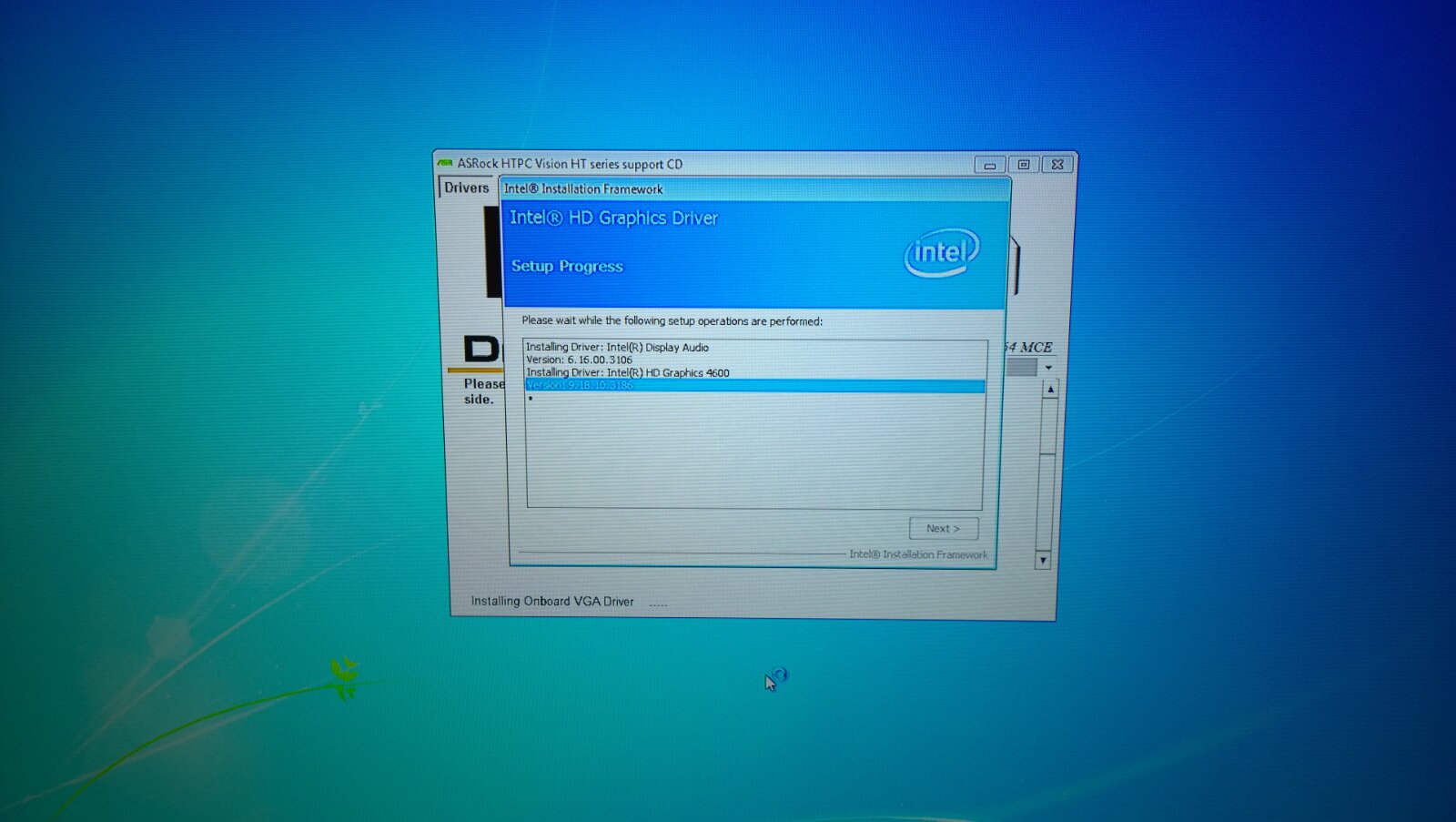Click the Intel logo in the banner
The width and height of the screenshot is (1456, 822).
941,252
